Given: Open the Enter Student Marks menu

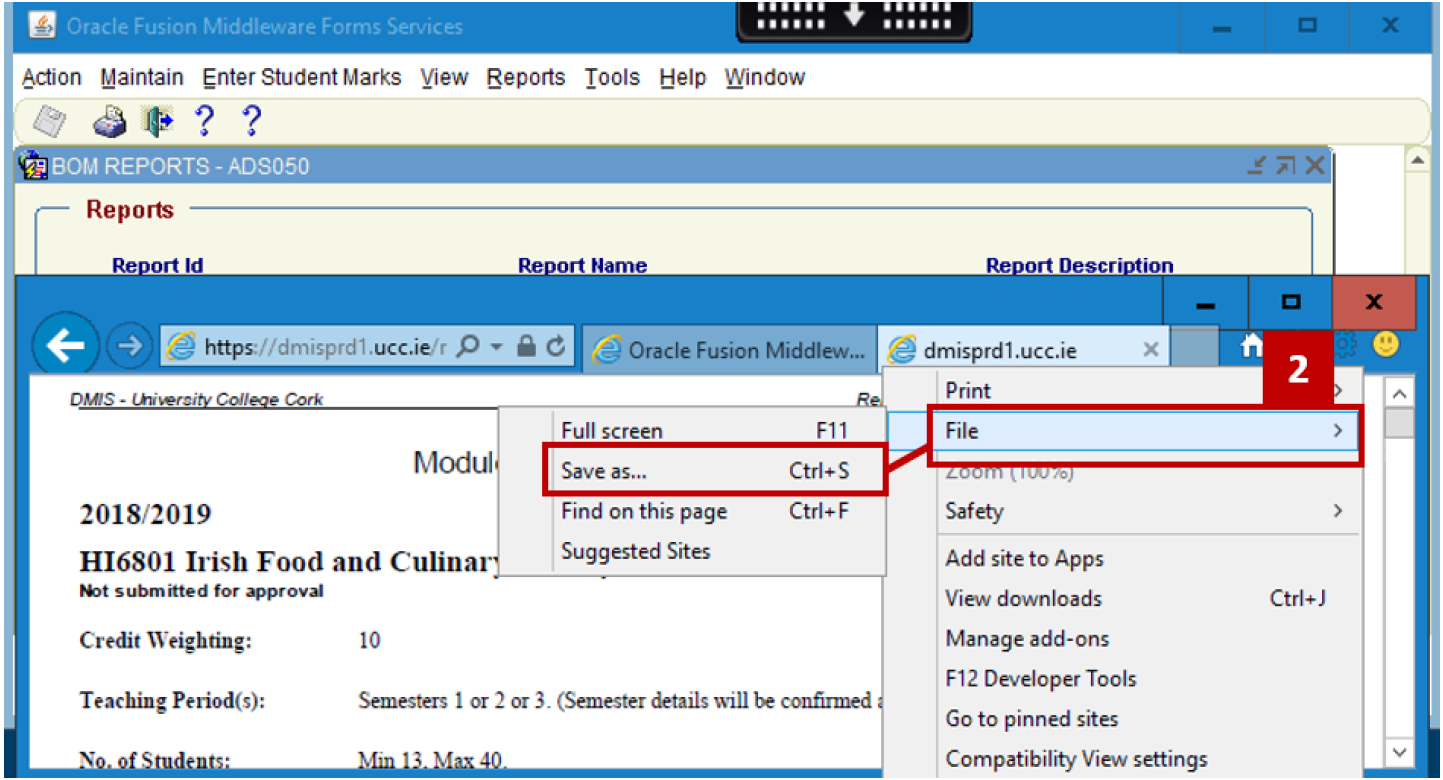Looking at the screenshot, I should tap(301, 78).
